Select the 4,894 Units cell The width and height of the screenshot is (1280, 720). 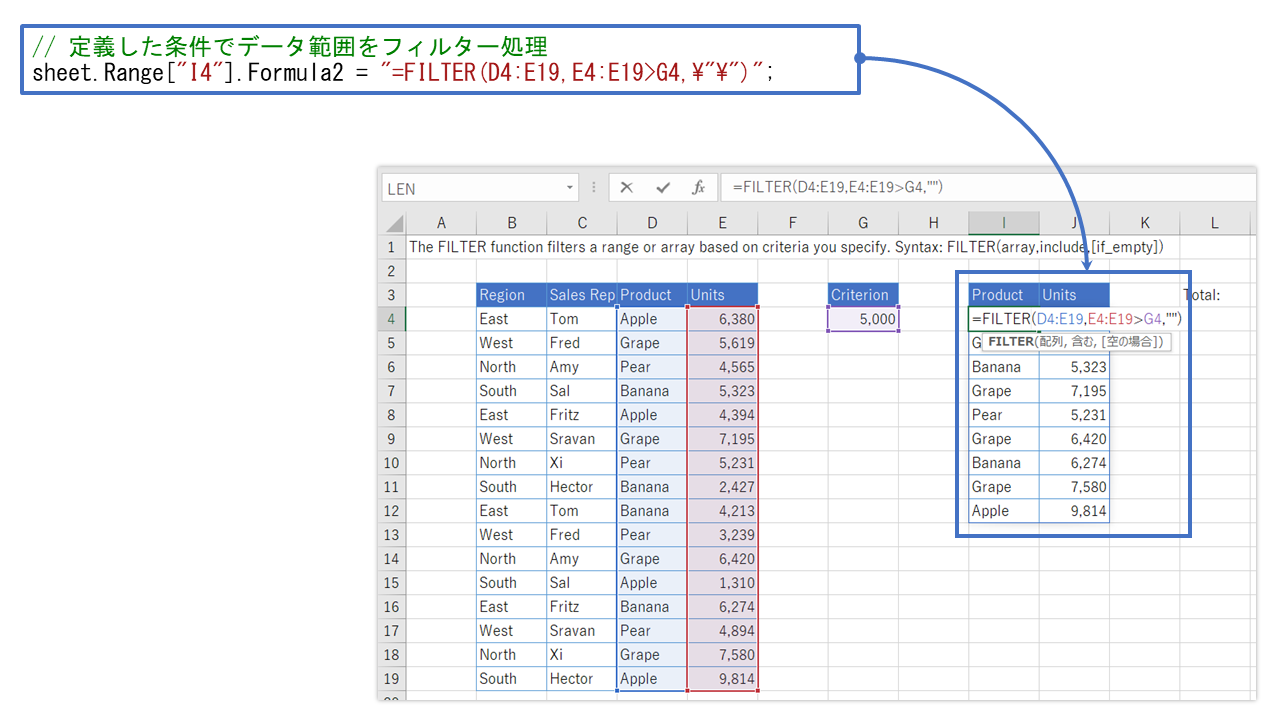pyautogui.click(x=722, y=631)
